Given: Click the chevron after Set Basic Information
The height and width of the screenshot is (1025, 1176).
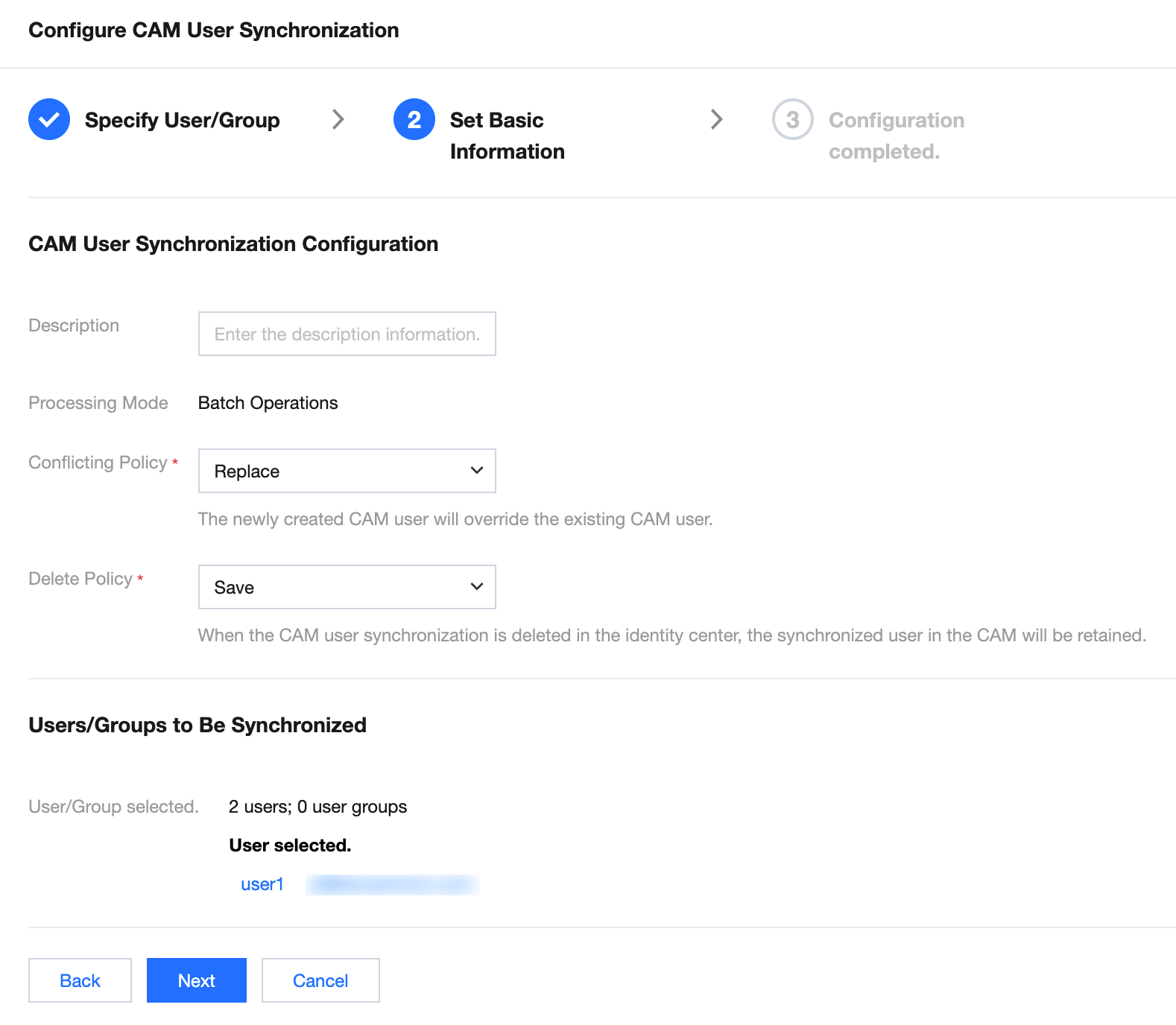Looking at the screenshot, I should coord(716,119).
